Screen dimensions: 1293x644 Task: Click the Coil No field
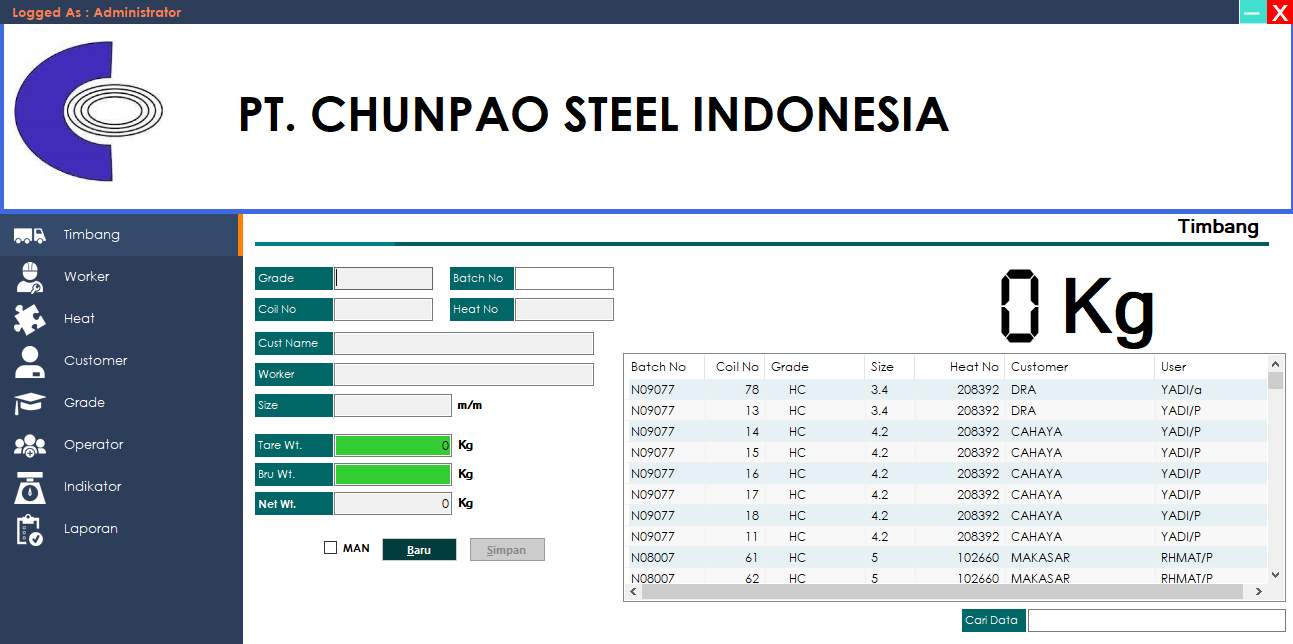383,309
